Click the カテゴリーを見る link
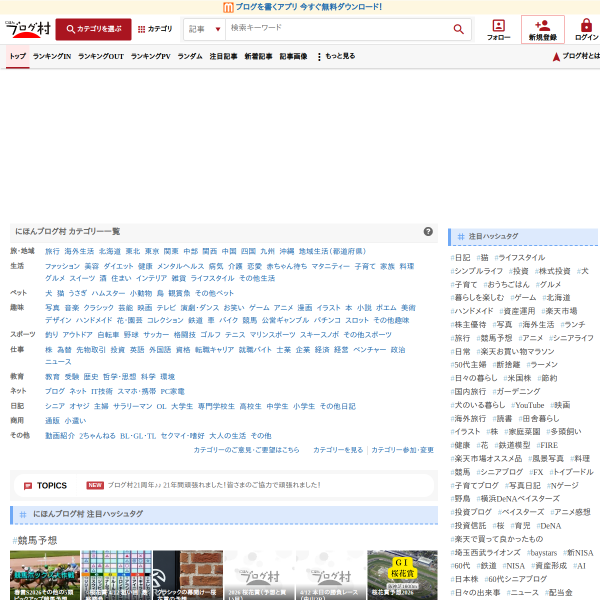The image size is (600, 600). click(338, 450)
